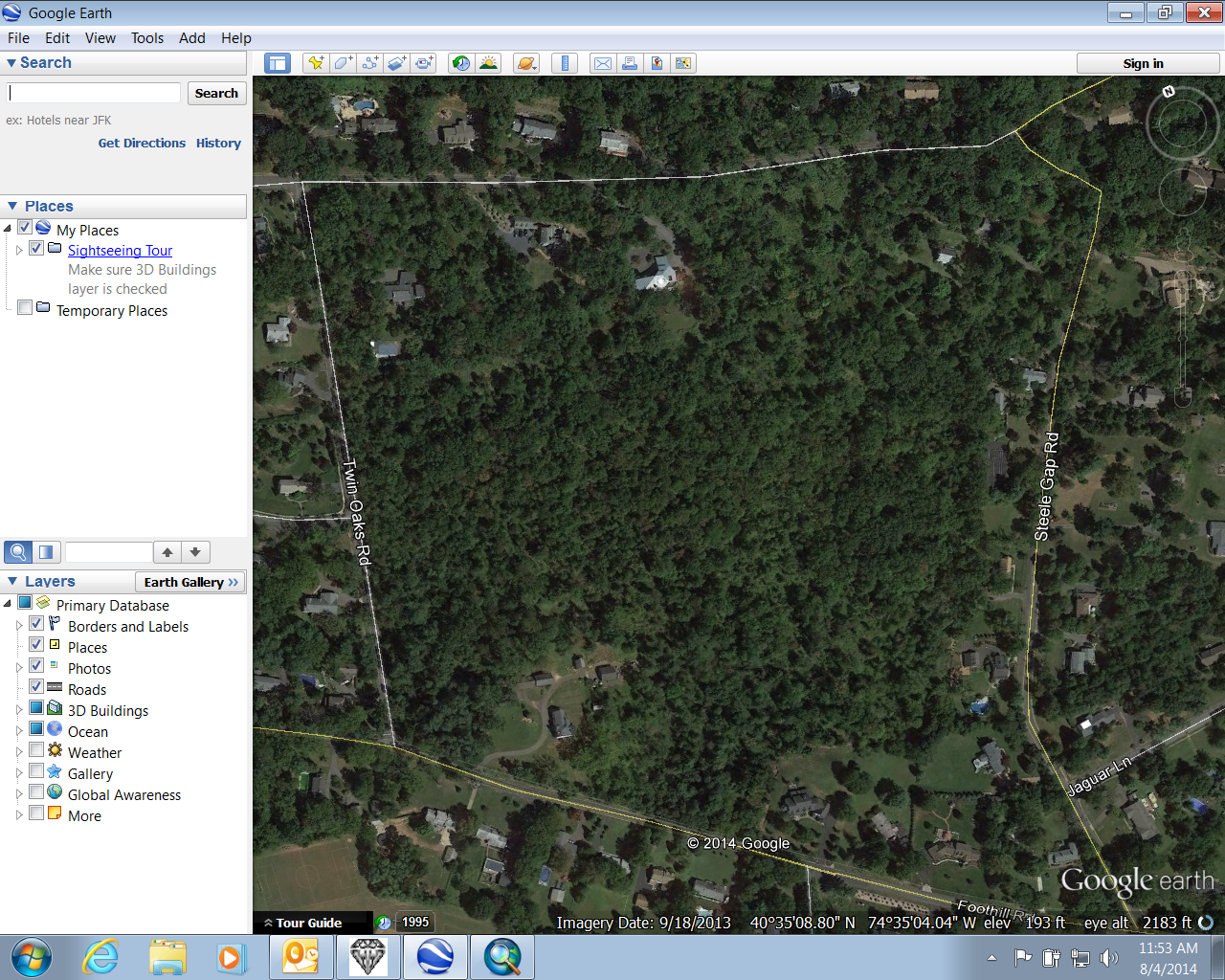Viewport: 1225px width, 980px height.
Task: Add an image overlay from the toolbar
Action: [x=396, y=63]
